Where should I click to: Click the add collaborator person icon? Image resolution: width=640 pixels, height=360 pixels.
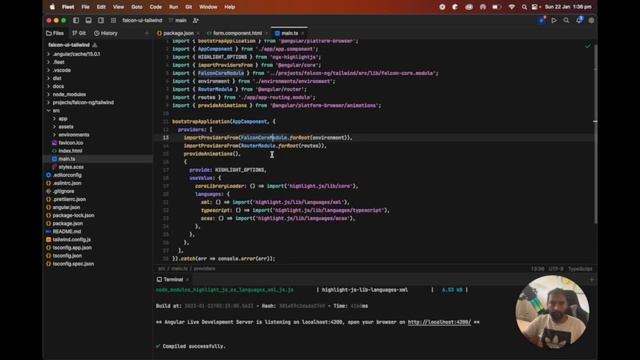(x=196, y=20)
